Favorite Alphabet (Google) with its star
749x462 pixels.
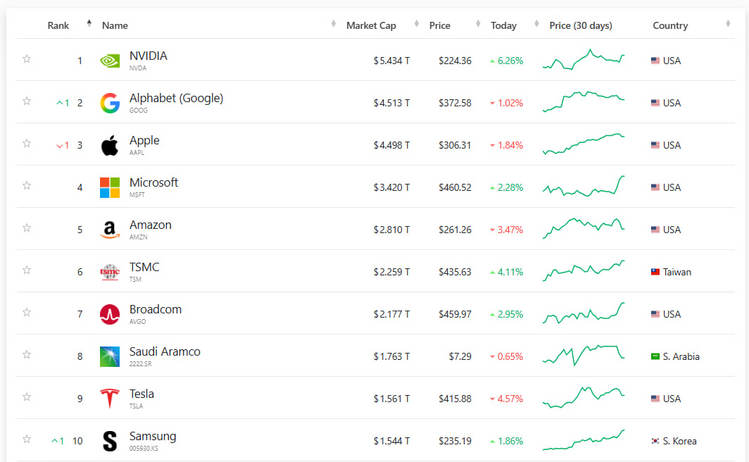point(27,101)
